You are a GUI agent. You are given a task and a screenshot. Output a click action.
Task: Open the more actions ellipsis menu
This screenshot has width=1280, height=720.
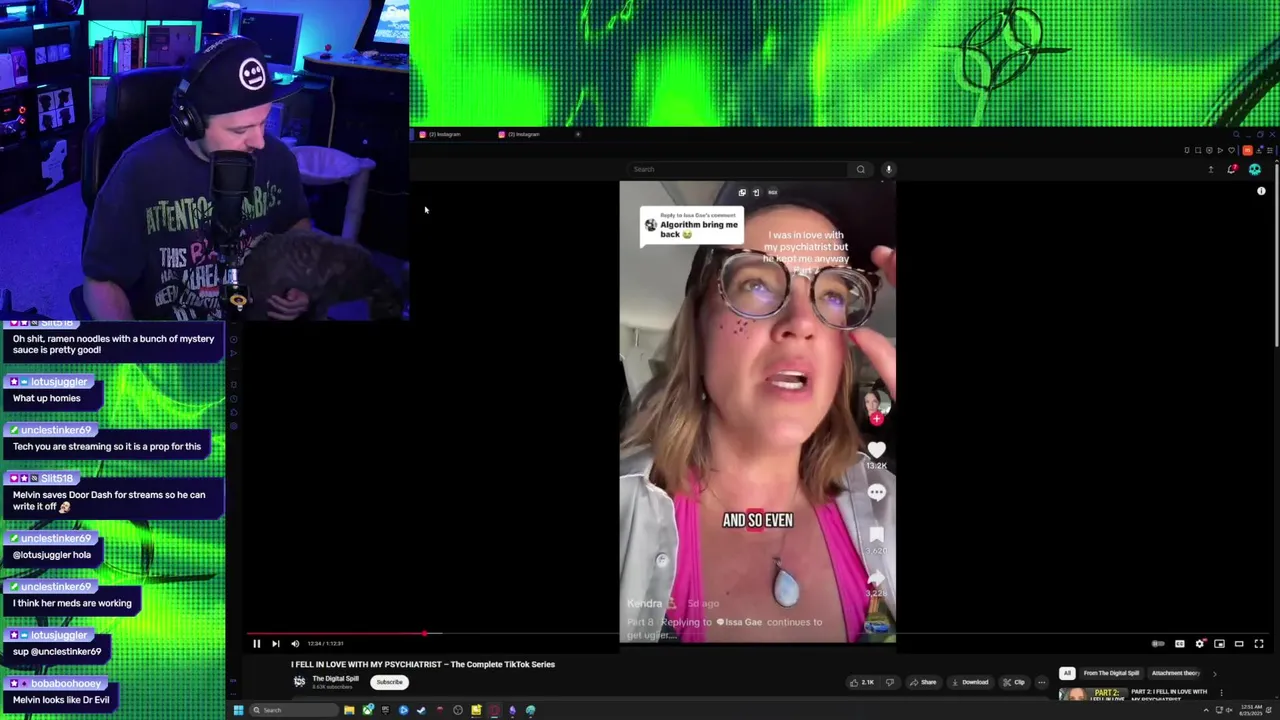tap(1041, 682)
